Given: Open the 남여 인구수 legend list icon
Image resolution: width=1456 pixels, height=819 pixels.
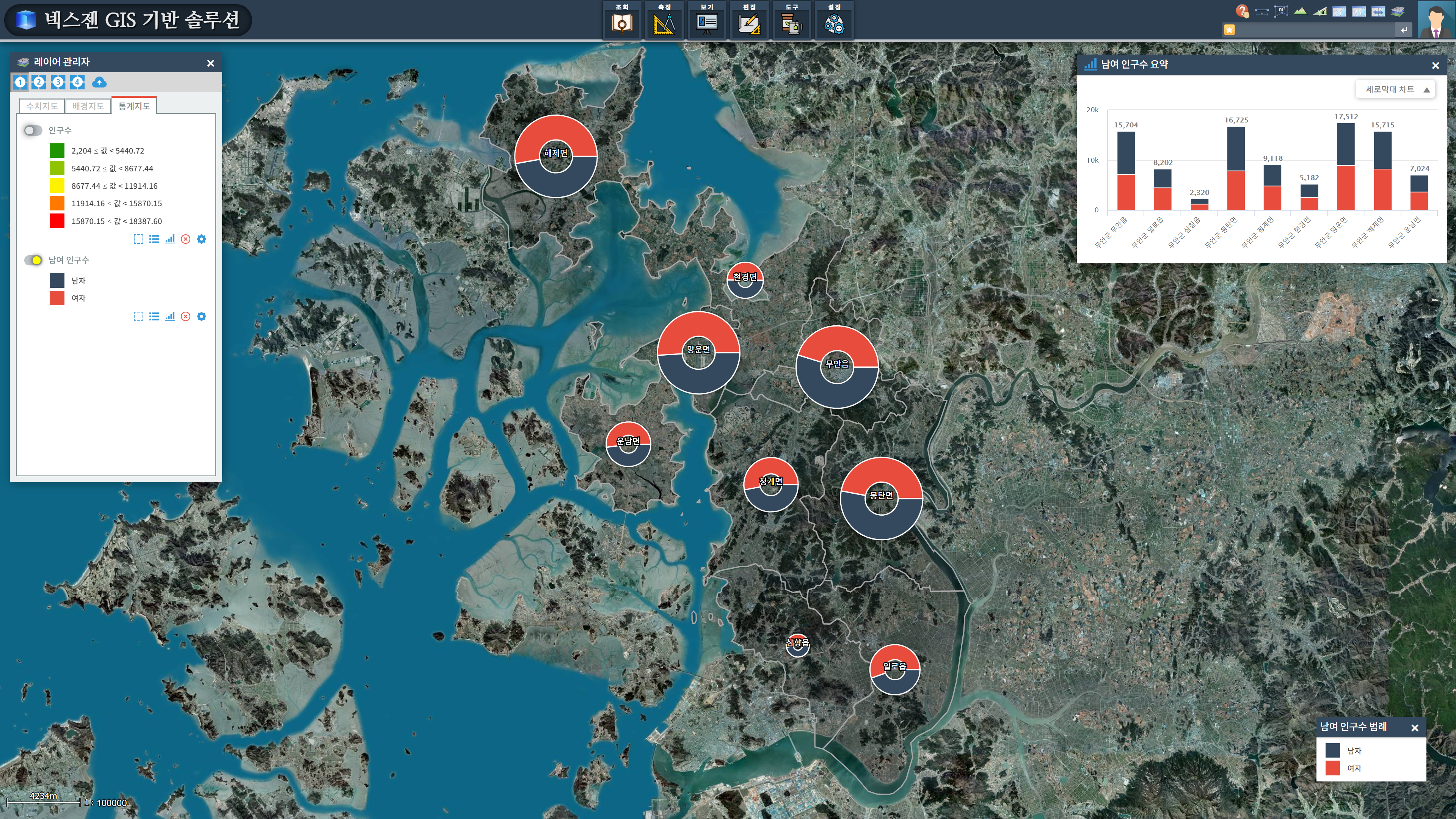Looking at the screenshot, I should pyautogui.click(x=154, y=317).
